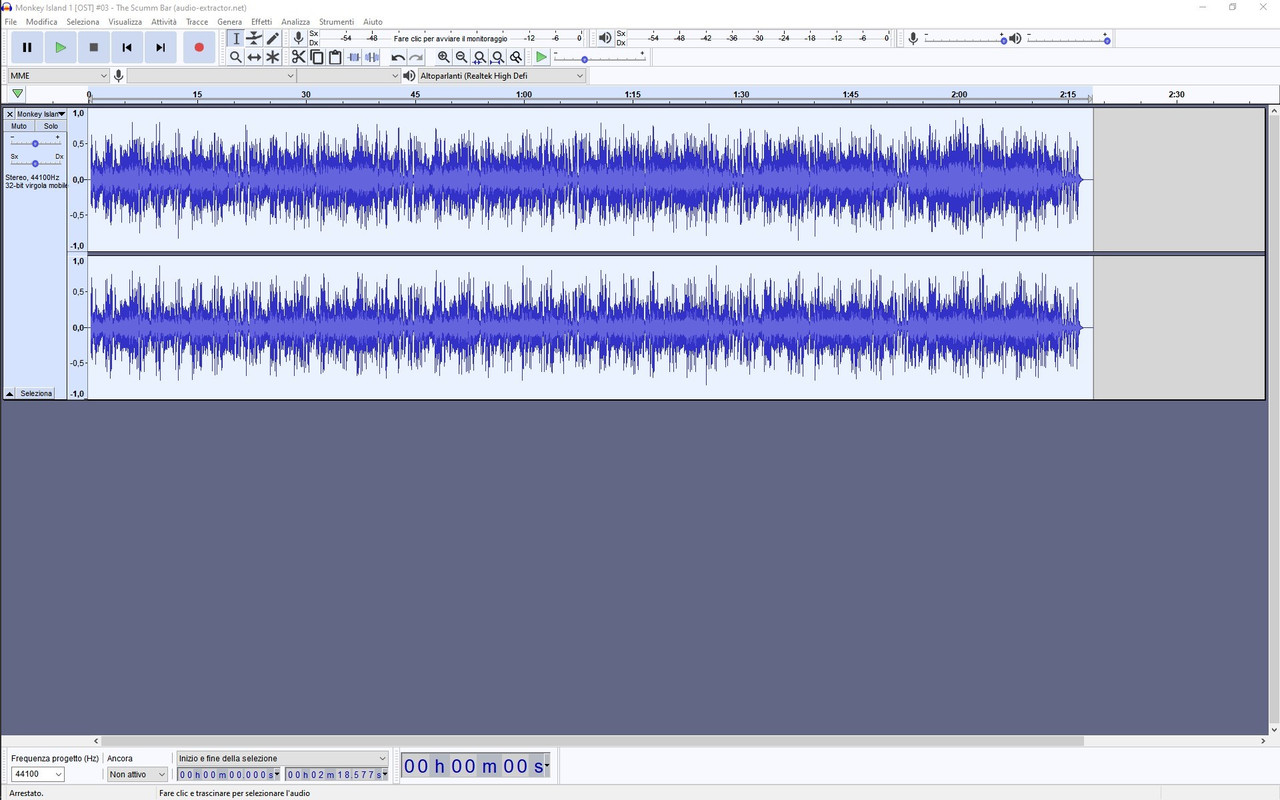Screen dimensions: 1280x800
Task: Open the audio position time format arrow
Action: pyautogui.click(x=546, y=767)
